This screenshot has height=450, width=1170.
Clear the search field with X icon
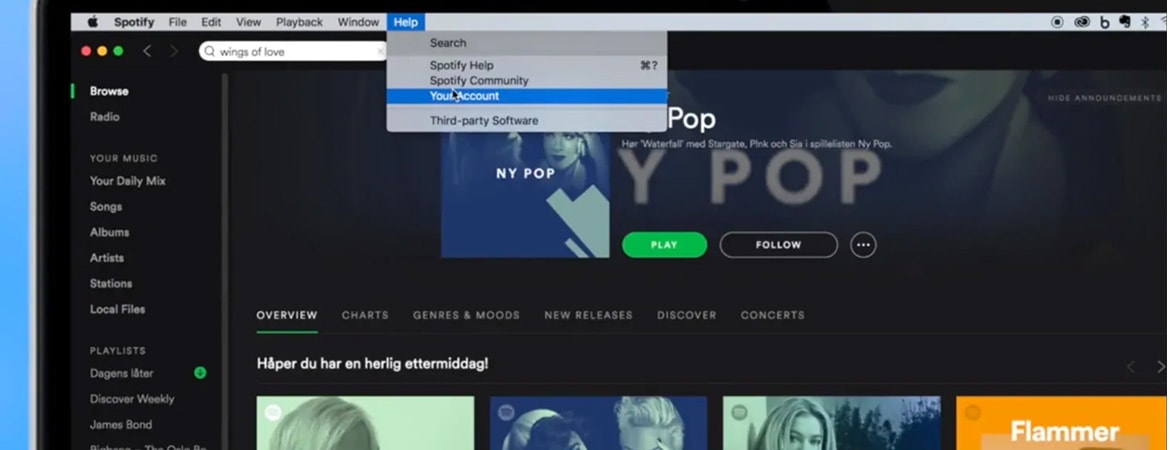pos(380,52)
